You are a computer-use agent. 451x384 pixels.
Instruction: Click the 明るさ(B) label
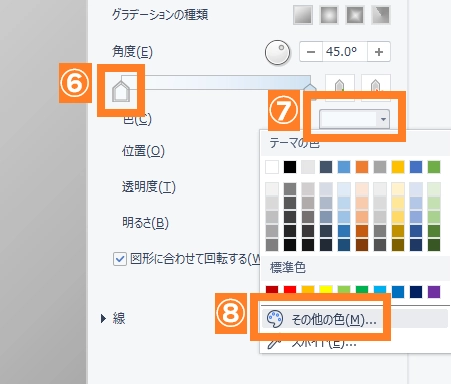point(145,222)
